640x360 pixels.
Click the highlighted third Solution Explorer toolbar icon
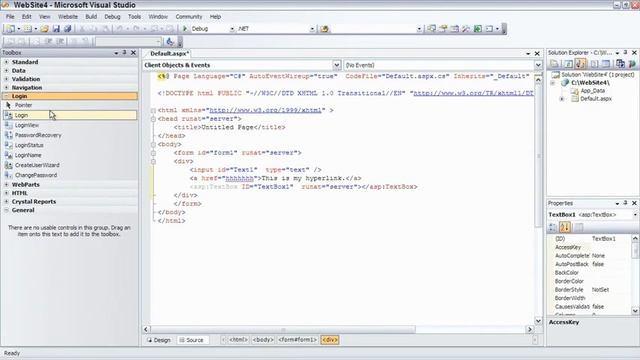[x=580, y=64]
